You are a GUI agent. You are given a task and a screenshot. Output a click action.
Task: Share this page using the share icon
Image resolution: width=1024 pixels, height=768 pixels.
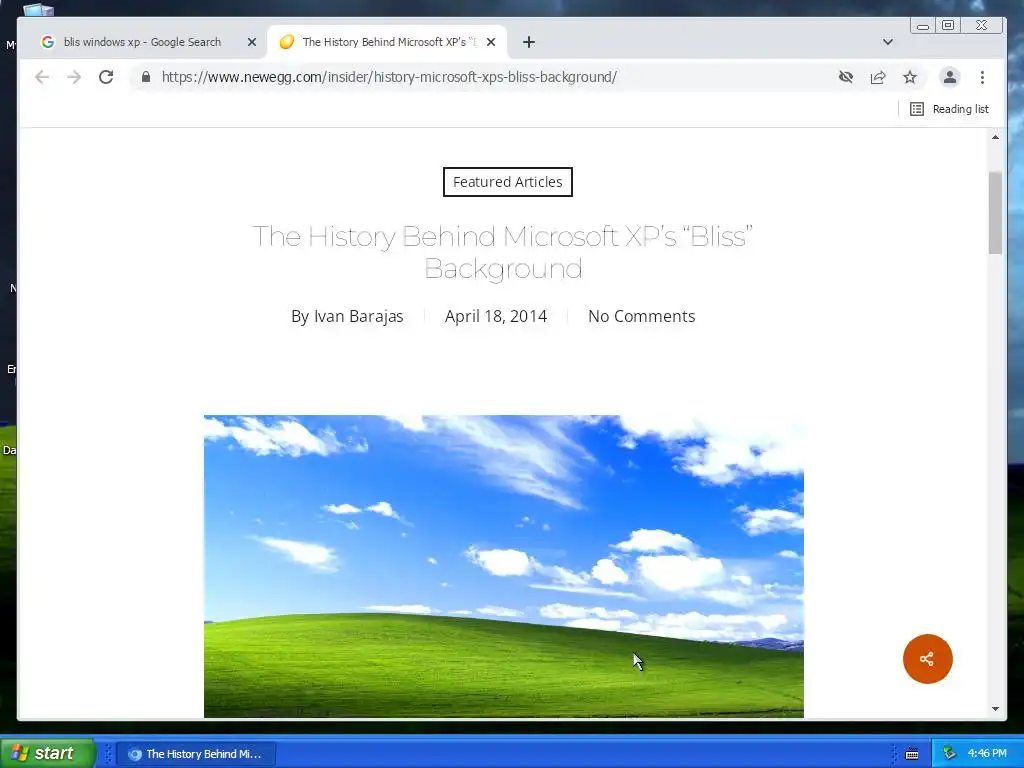coord(878,77)
